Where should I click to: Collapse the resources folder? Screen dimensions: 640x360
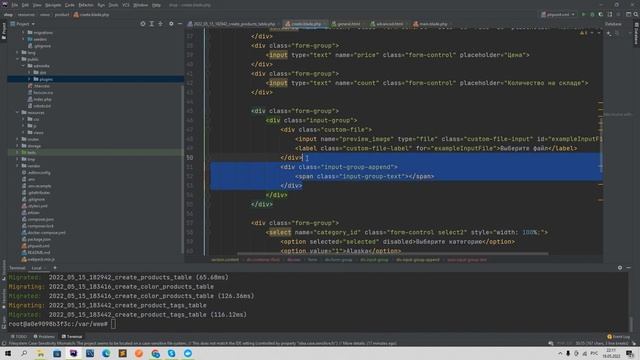pyautogui.click(x=18, y=113)
